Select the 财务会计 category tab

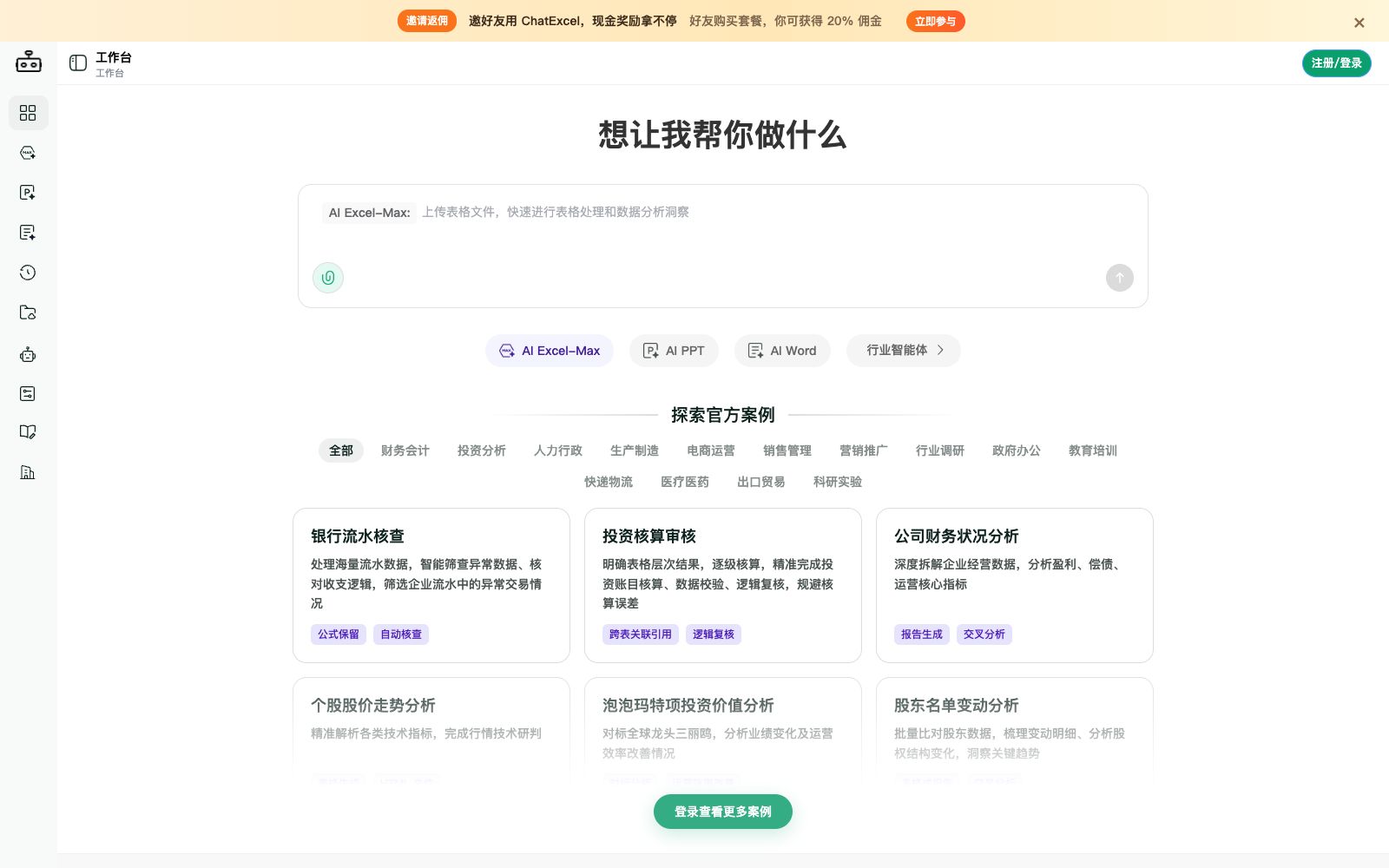tap(405, 450)
